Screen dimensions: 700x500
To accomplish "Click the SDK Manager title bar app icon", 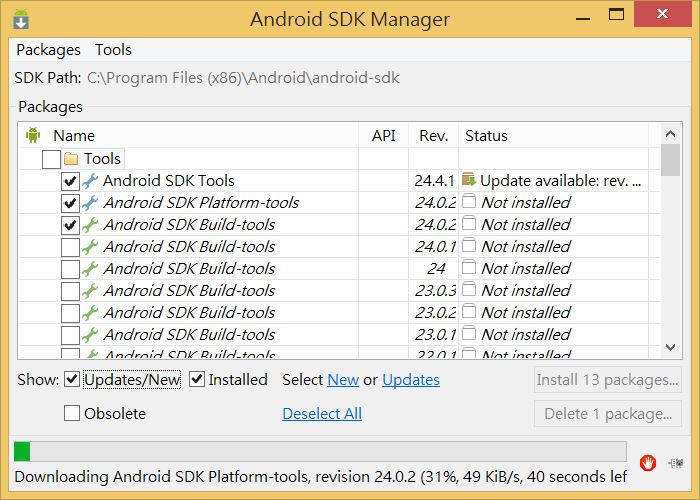I will (21, 19).
